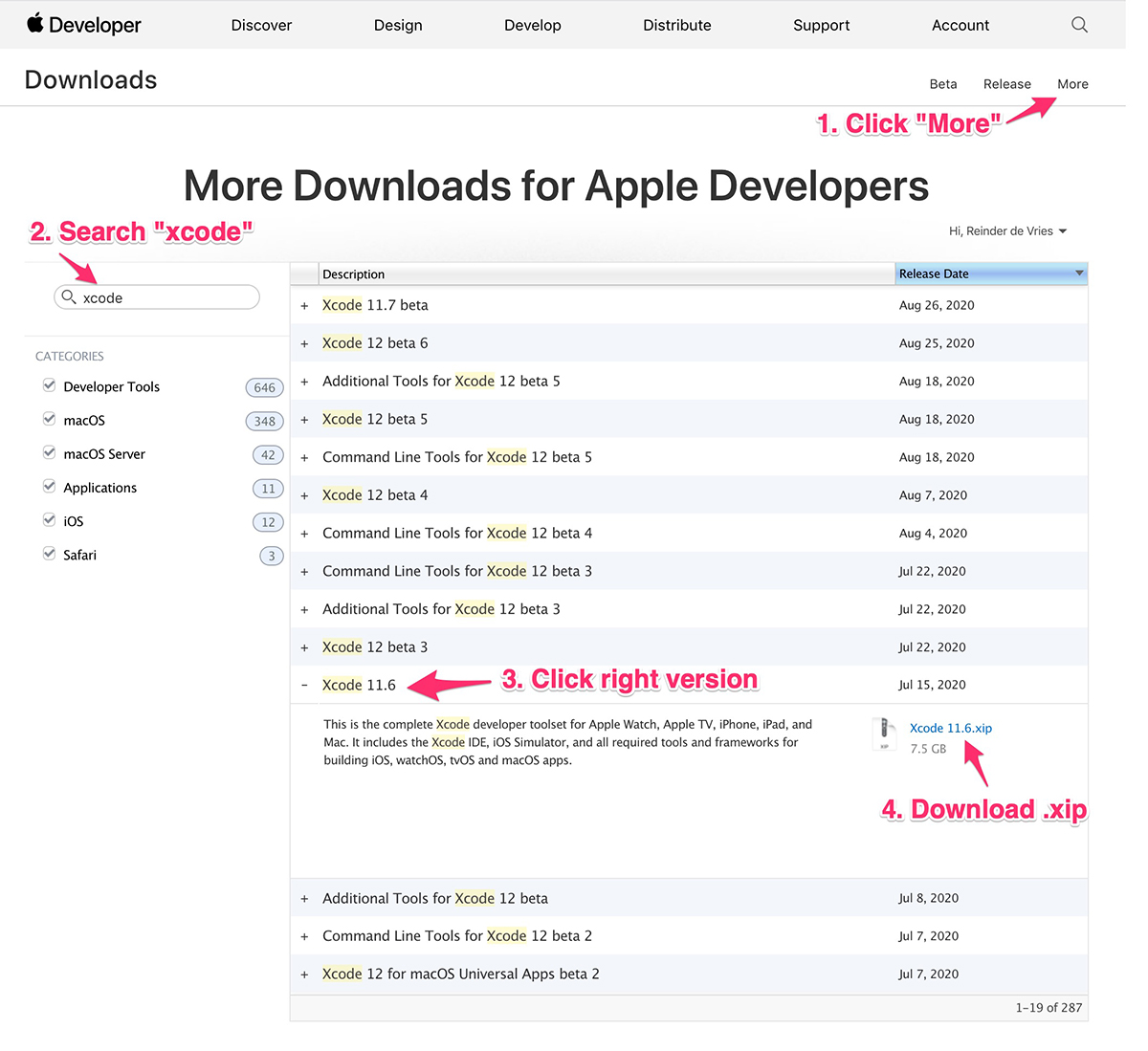Expand Command Line Tools for Xcode 12 beta 4
1148x1051 pixels.
click(304, 534)
